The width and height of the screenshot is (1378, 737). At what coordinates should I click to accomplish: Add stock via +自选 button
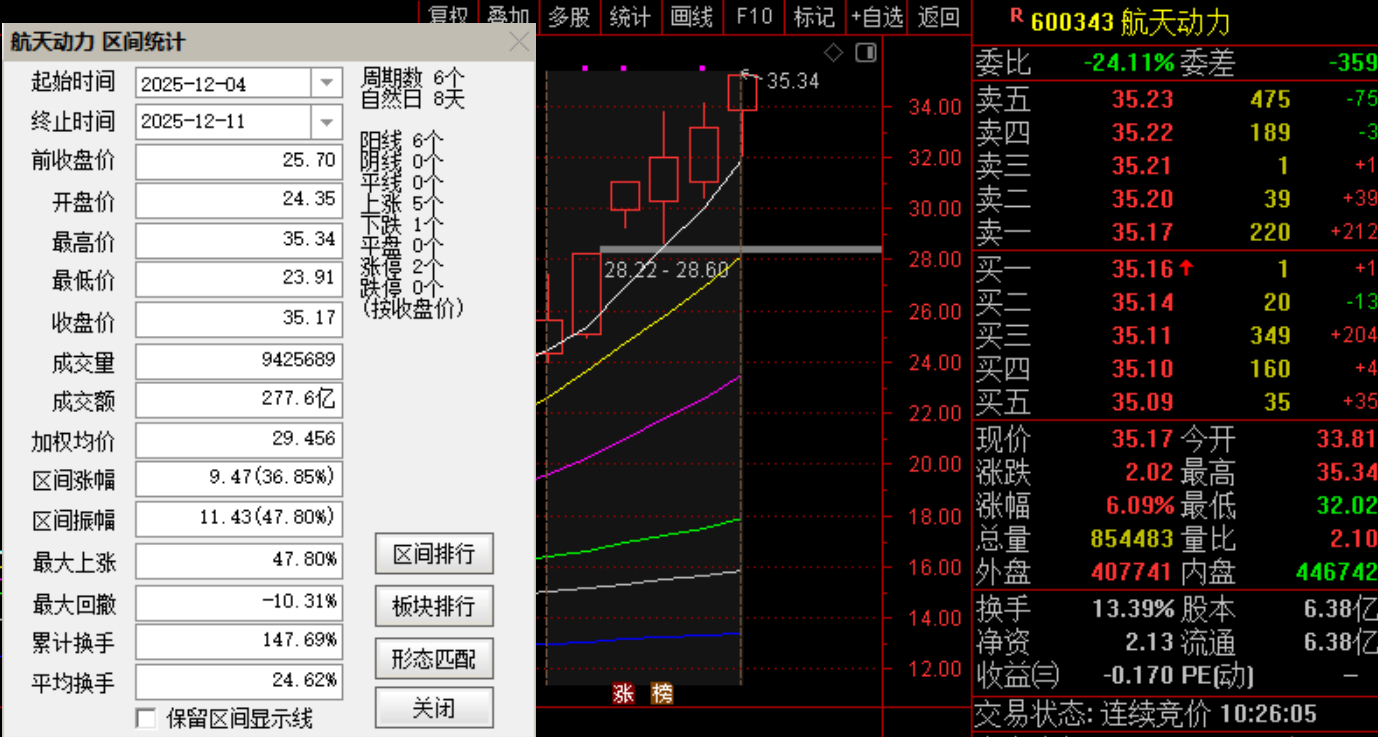tap(877, 16)
